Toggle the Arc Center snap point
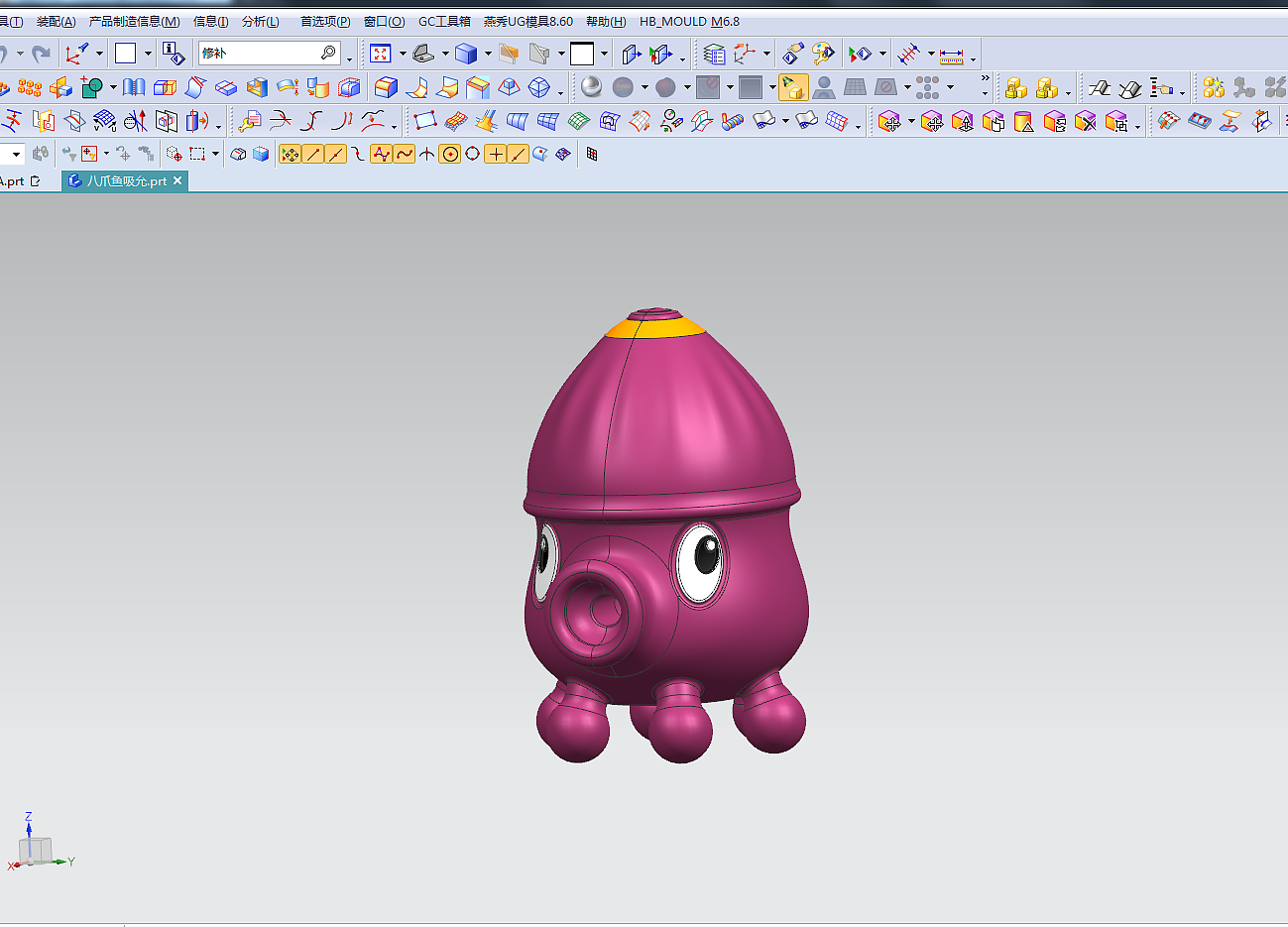The width and height of the screenshot is (1288, 927). pos(449,154)
